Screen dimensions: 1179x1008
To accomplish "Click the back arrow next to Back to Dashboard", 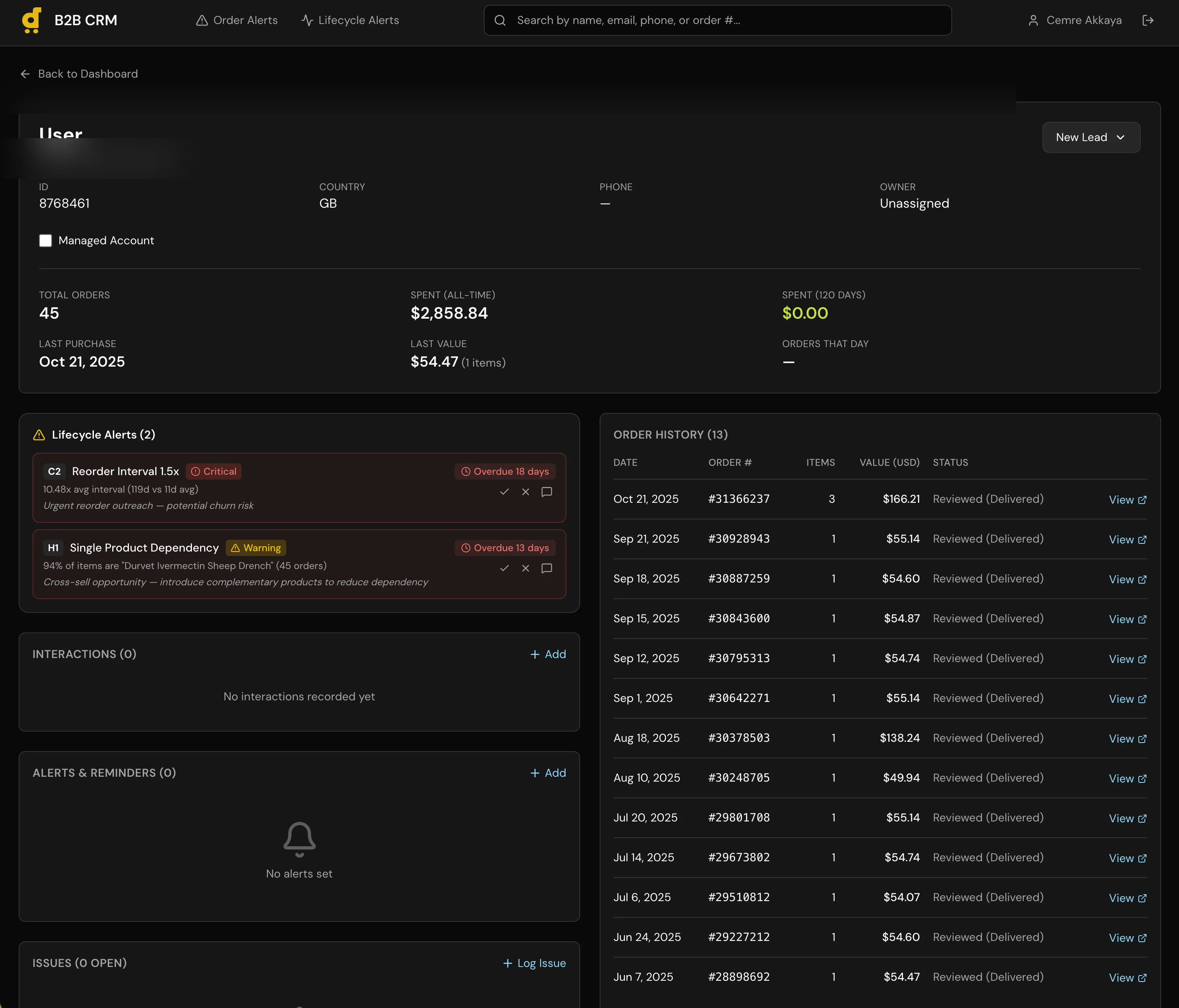I will (25, 74).
